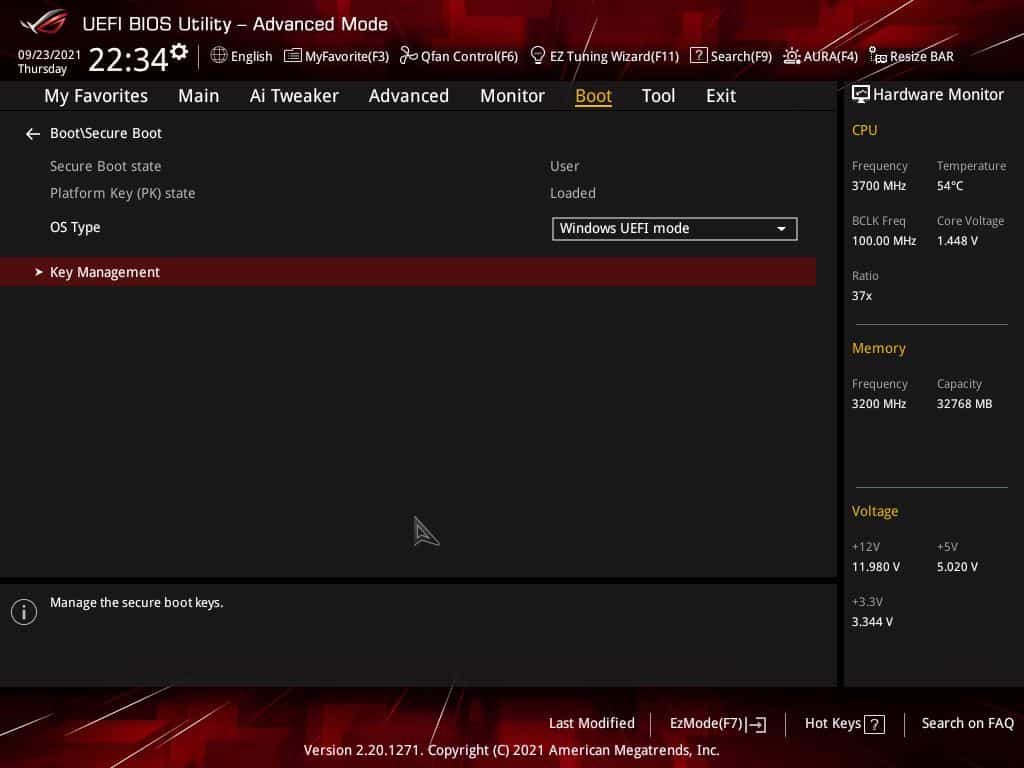Click the Memory capacity value 32768 MB
1024x768 pixels.
[x=965, y=404]
